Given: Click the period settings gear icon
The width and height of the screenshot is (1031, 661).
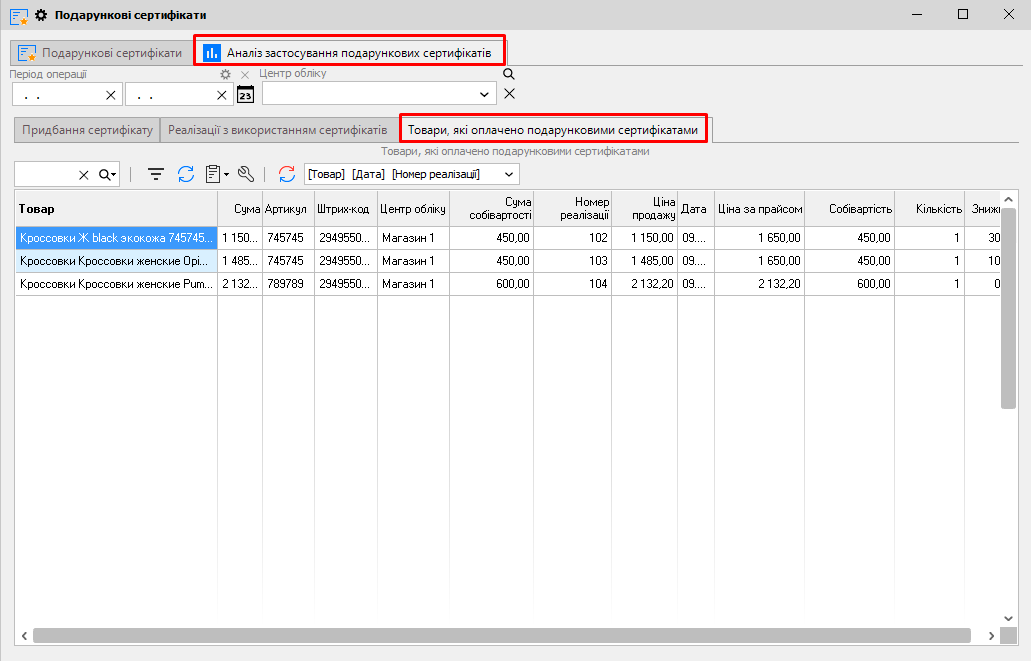Looking at the screenshot, I should pos(226,75).
